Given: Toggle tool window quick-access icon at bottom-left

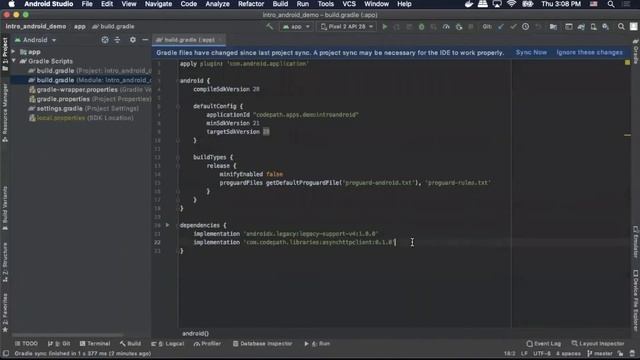Looking at the screenshot, I should [6, 353].
